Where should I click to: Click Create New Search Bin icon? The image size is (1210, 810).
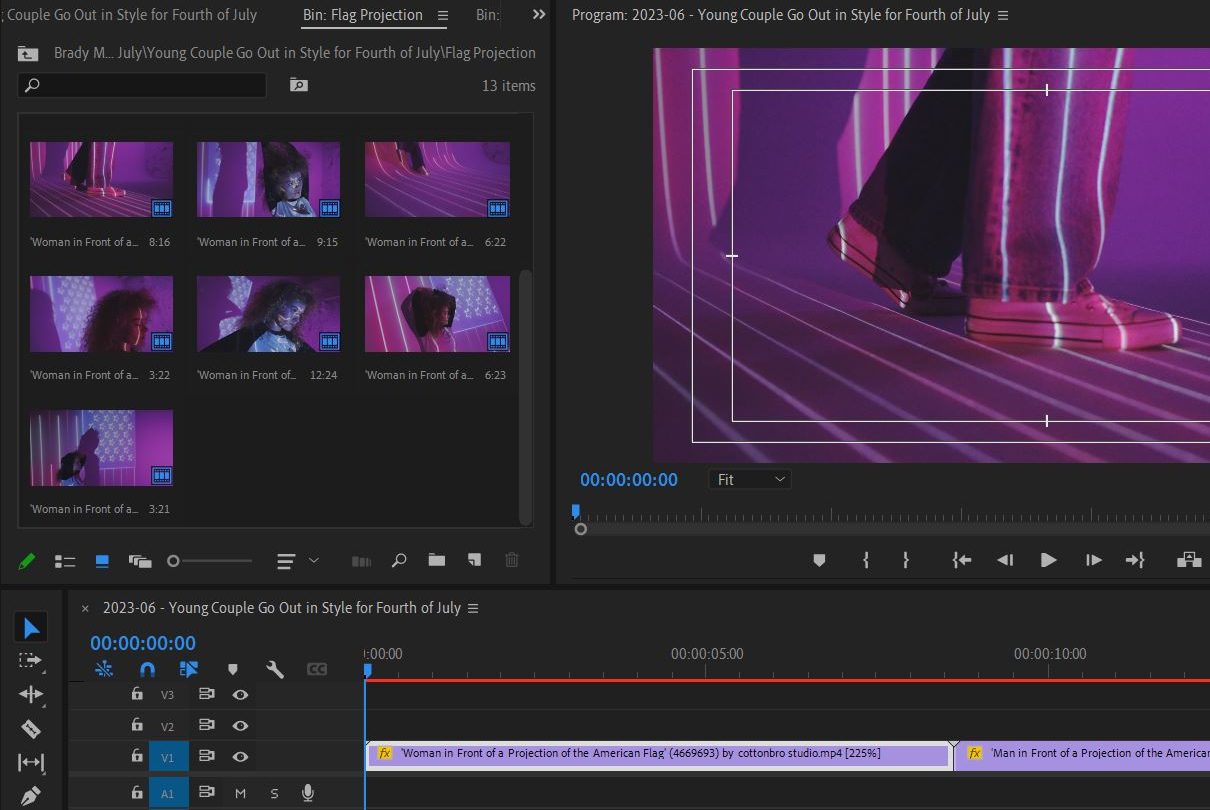click(x=298, y=85)
